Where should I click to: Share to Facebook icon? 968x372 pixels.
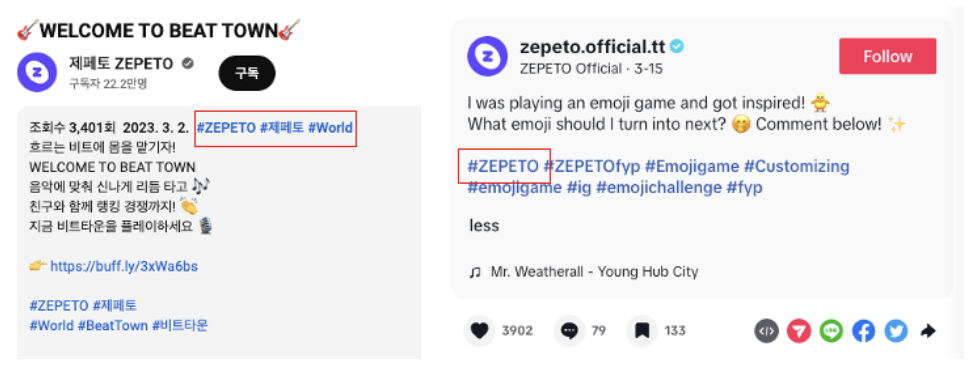(x=864, y=331)
